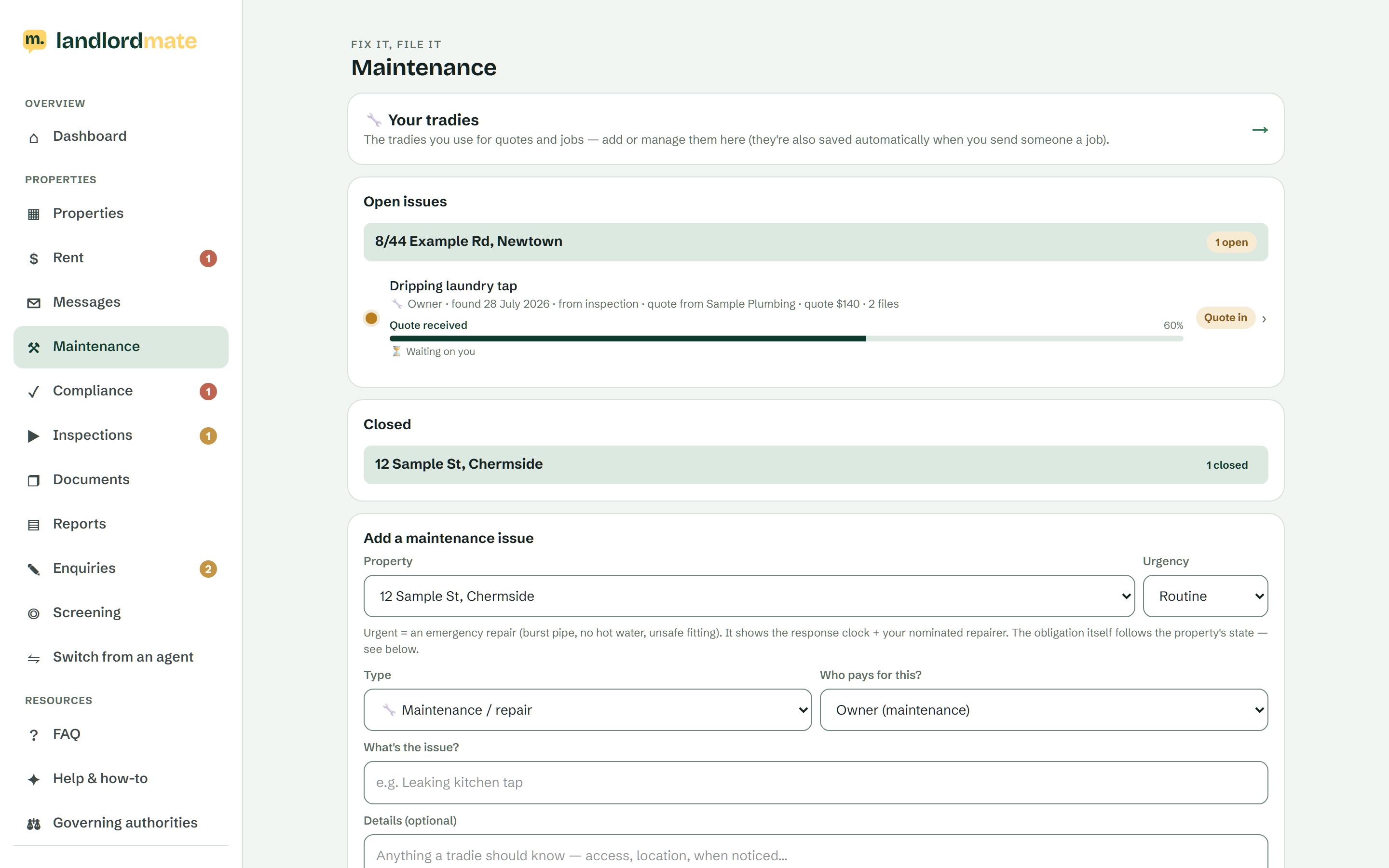The height and width of the screenshot is (868, 1389).
Task: Click the Maintenance tools icon in sidebar
Action: click(34, 347)
